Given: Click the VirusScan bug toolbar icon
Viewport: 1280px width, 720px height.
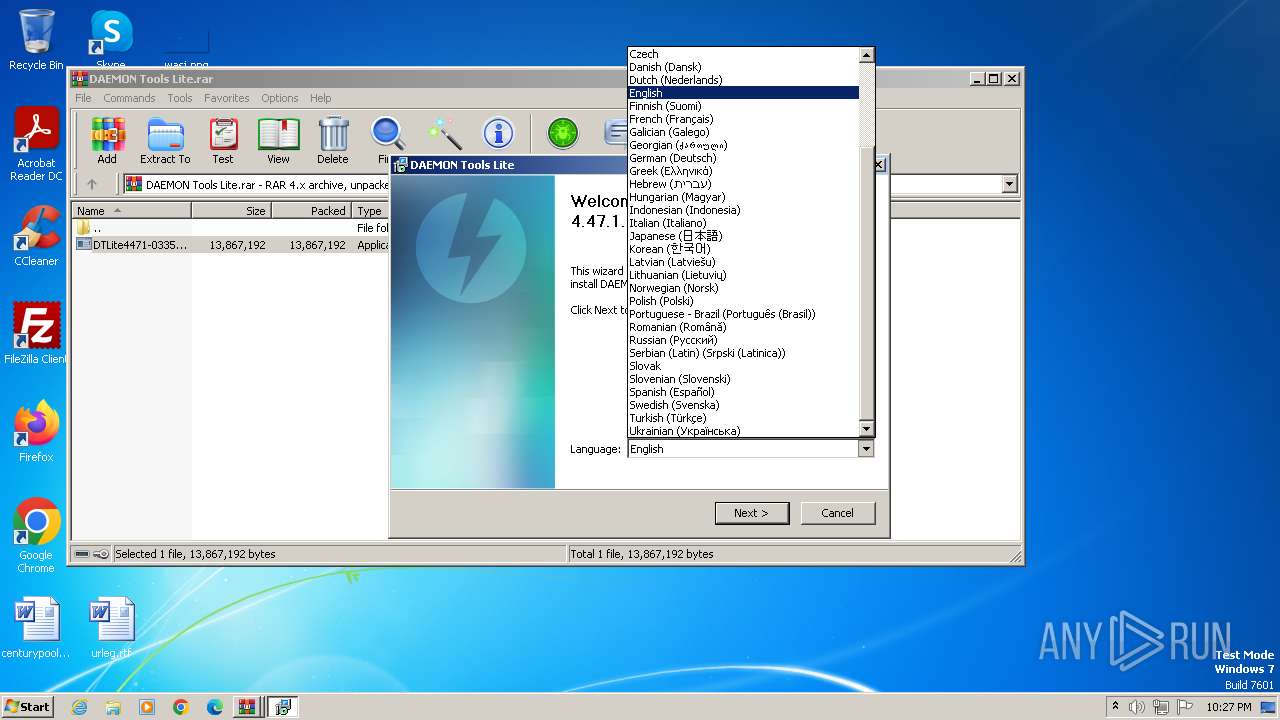Looking at the screenshot, I should tap(563, 134).
